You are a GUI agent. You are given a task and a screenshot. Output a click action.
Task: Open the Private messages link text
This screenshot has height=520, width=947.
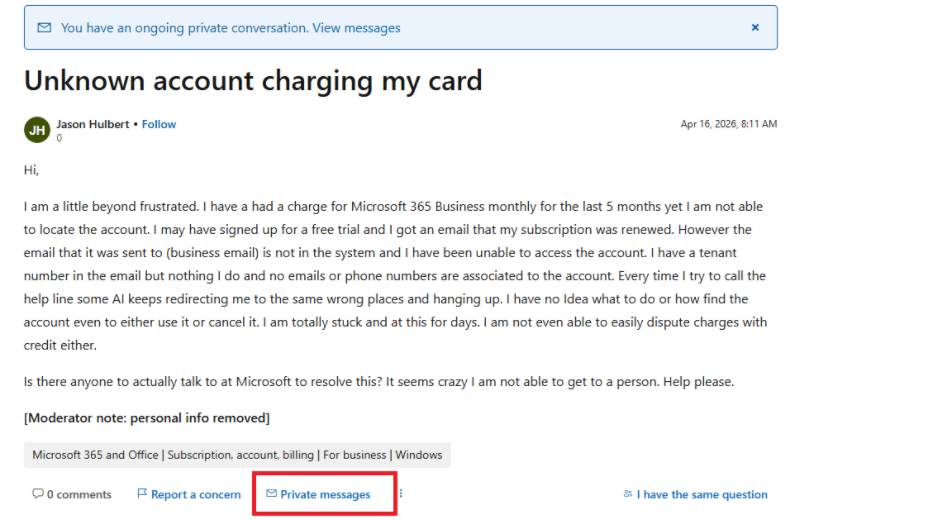click(325, 495)
